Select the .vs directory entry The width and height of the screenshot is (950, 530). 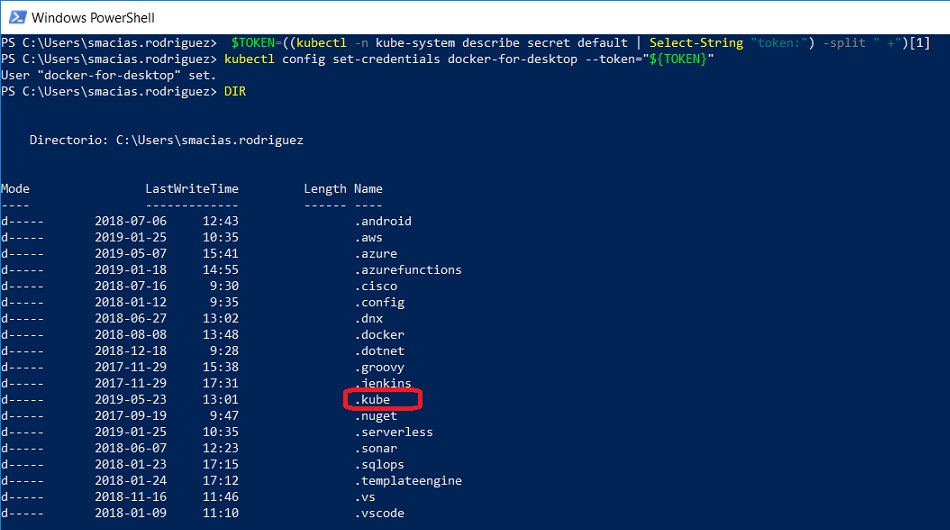[365, 497]
